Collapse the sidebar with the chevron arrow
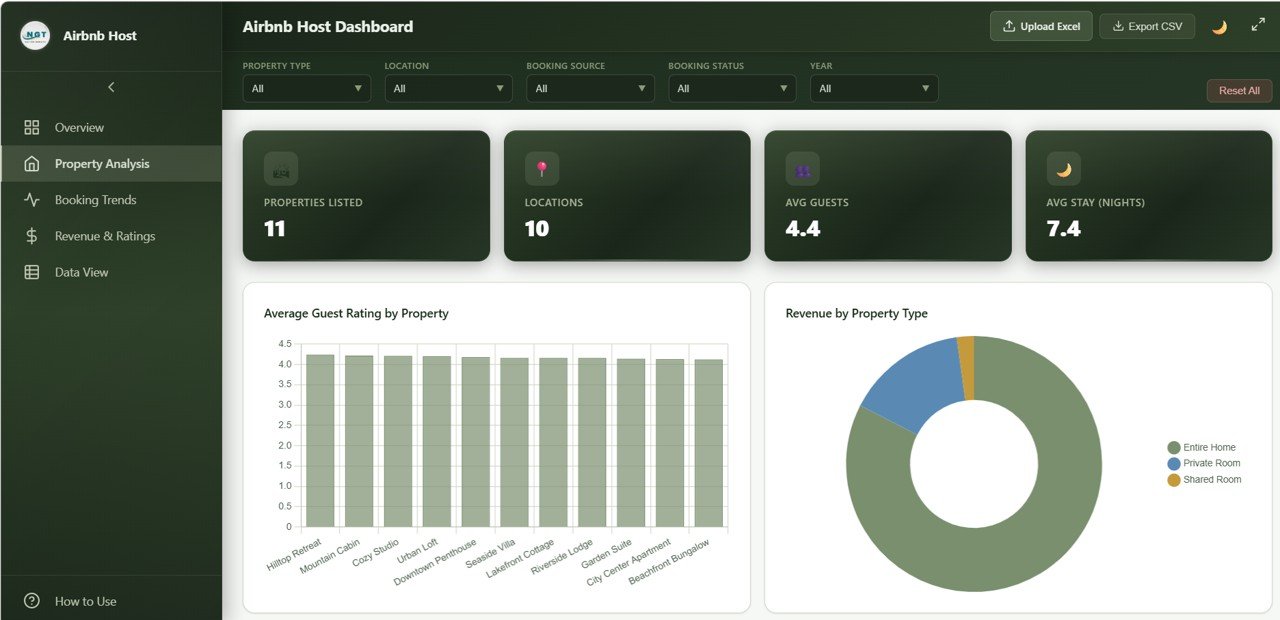 [x=111, y=87]
